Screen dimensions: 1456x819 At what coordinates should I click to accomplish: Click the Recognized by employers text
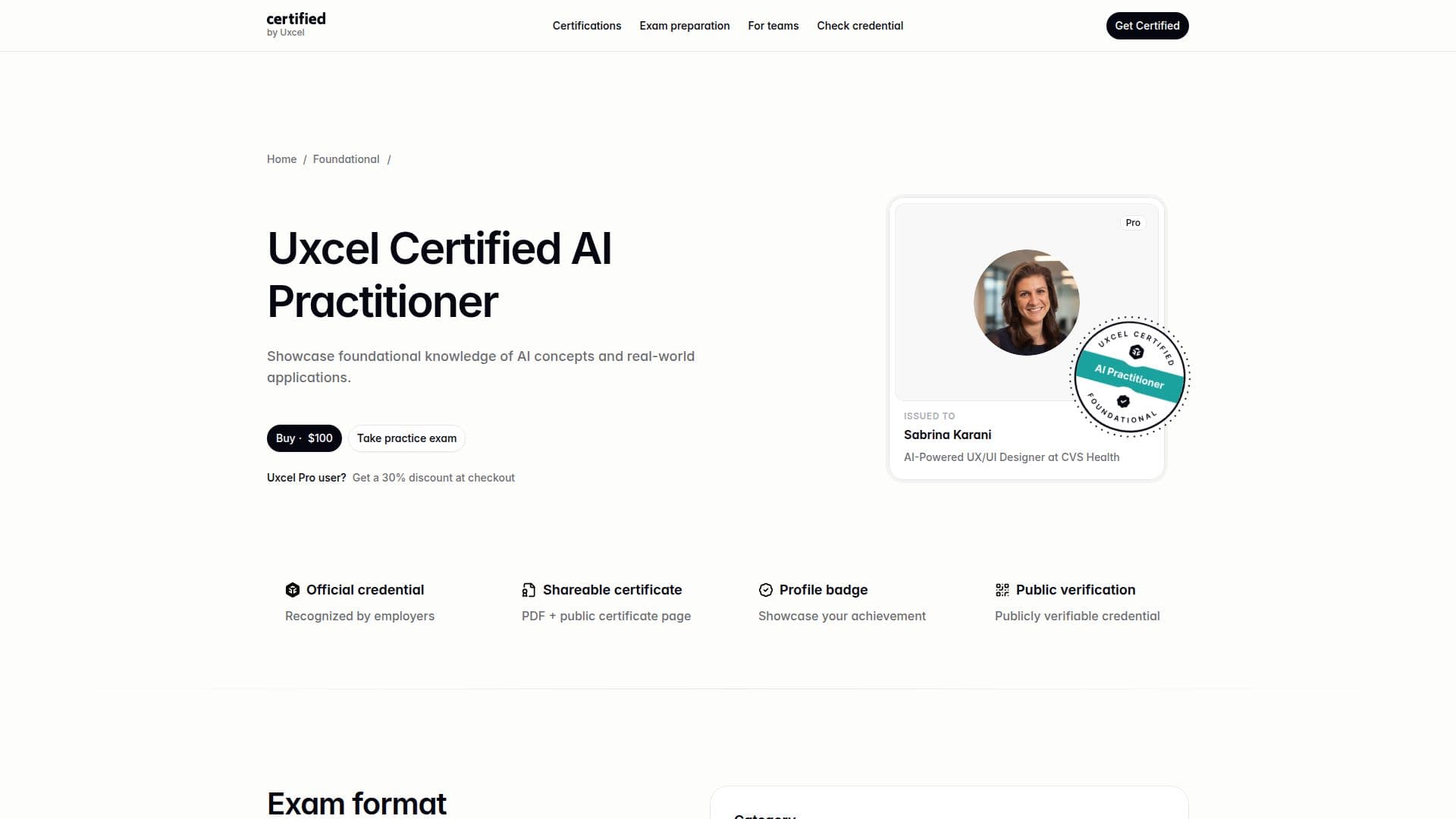tap(359, 616)
